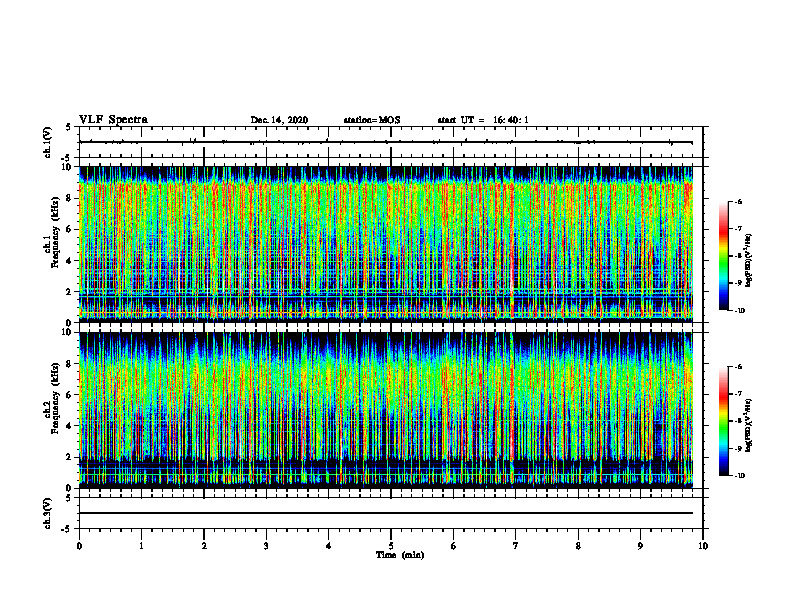The height and width of the screenshot is (612, 792).
Task: Click the "6" tick on the Time axis
Action: coord(454,546)
